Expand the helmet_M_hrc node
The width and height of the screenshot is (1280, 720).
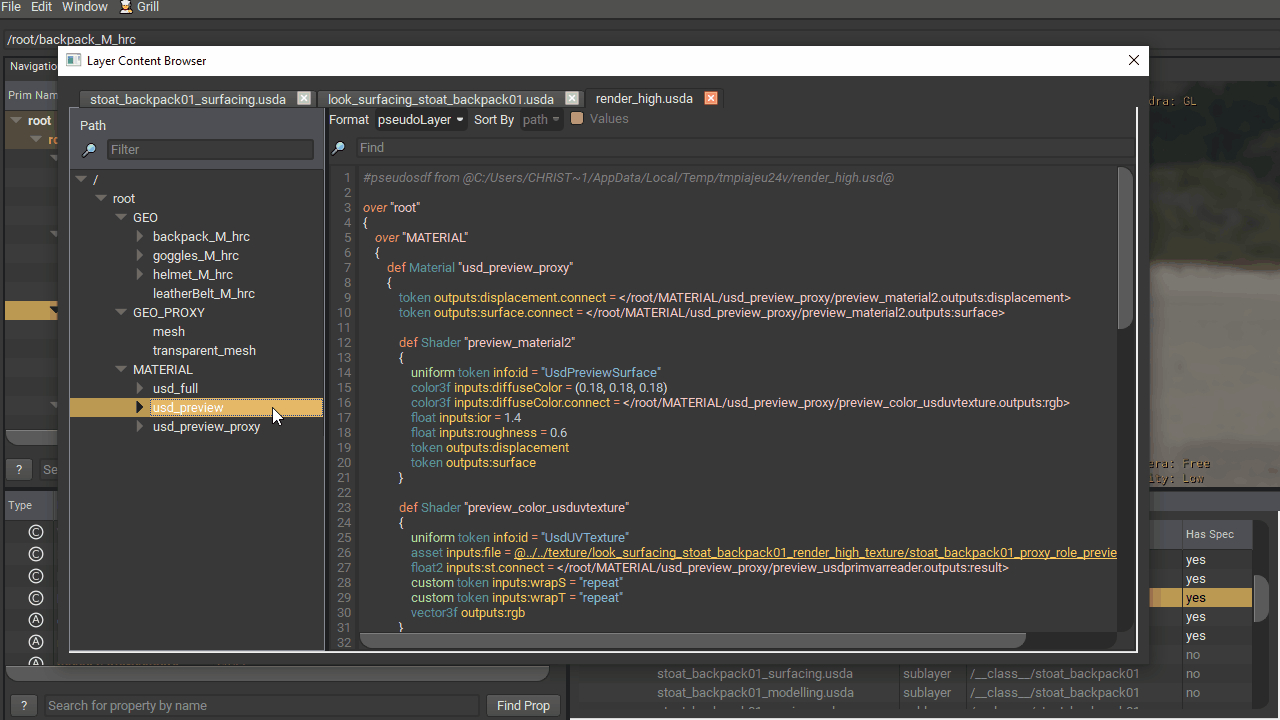[x=140, y=275]
